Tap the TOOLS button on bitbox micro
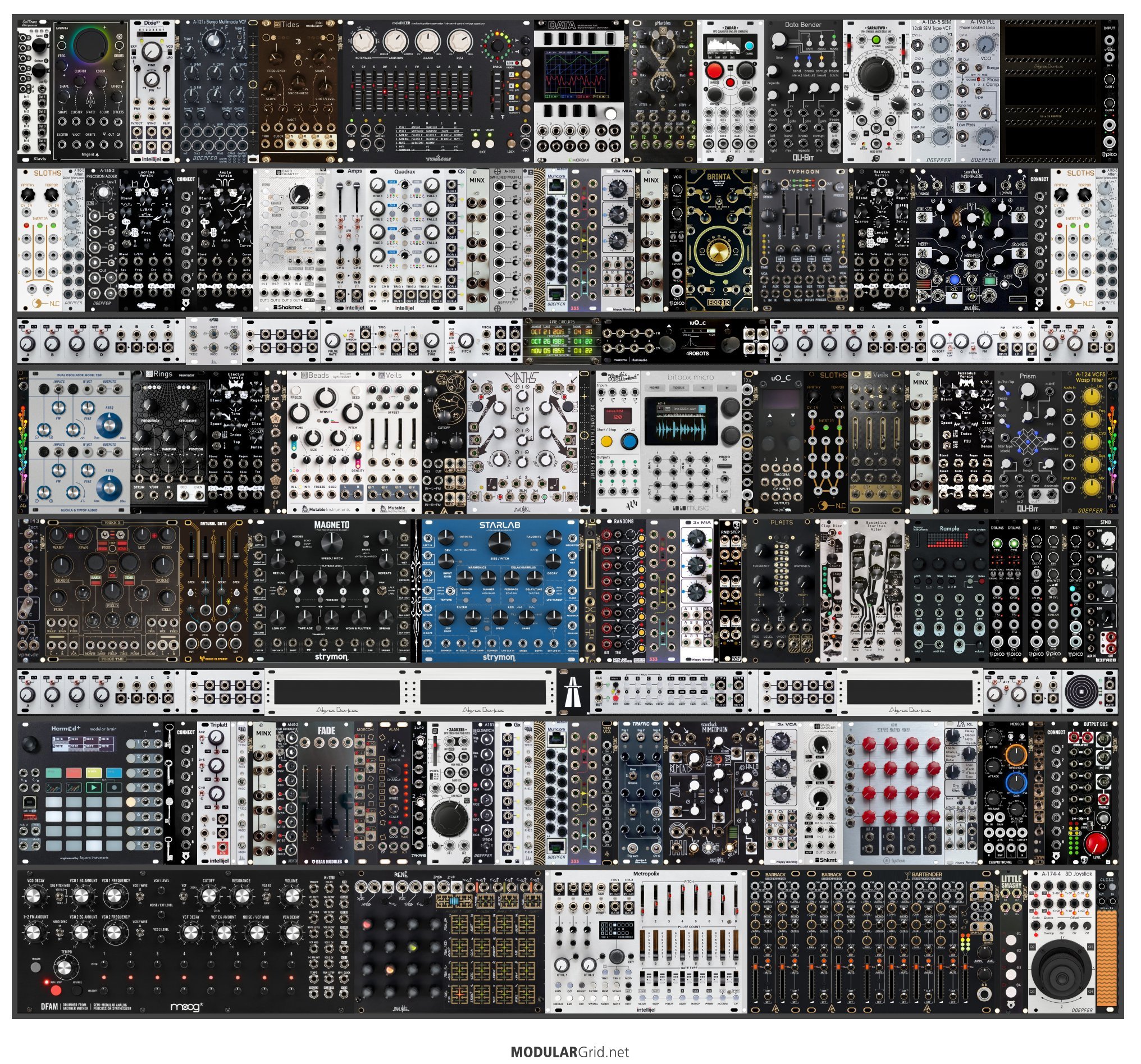 (x=678, y=387)
